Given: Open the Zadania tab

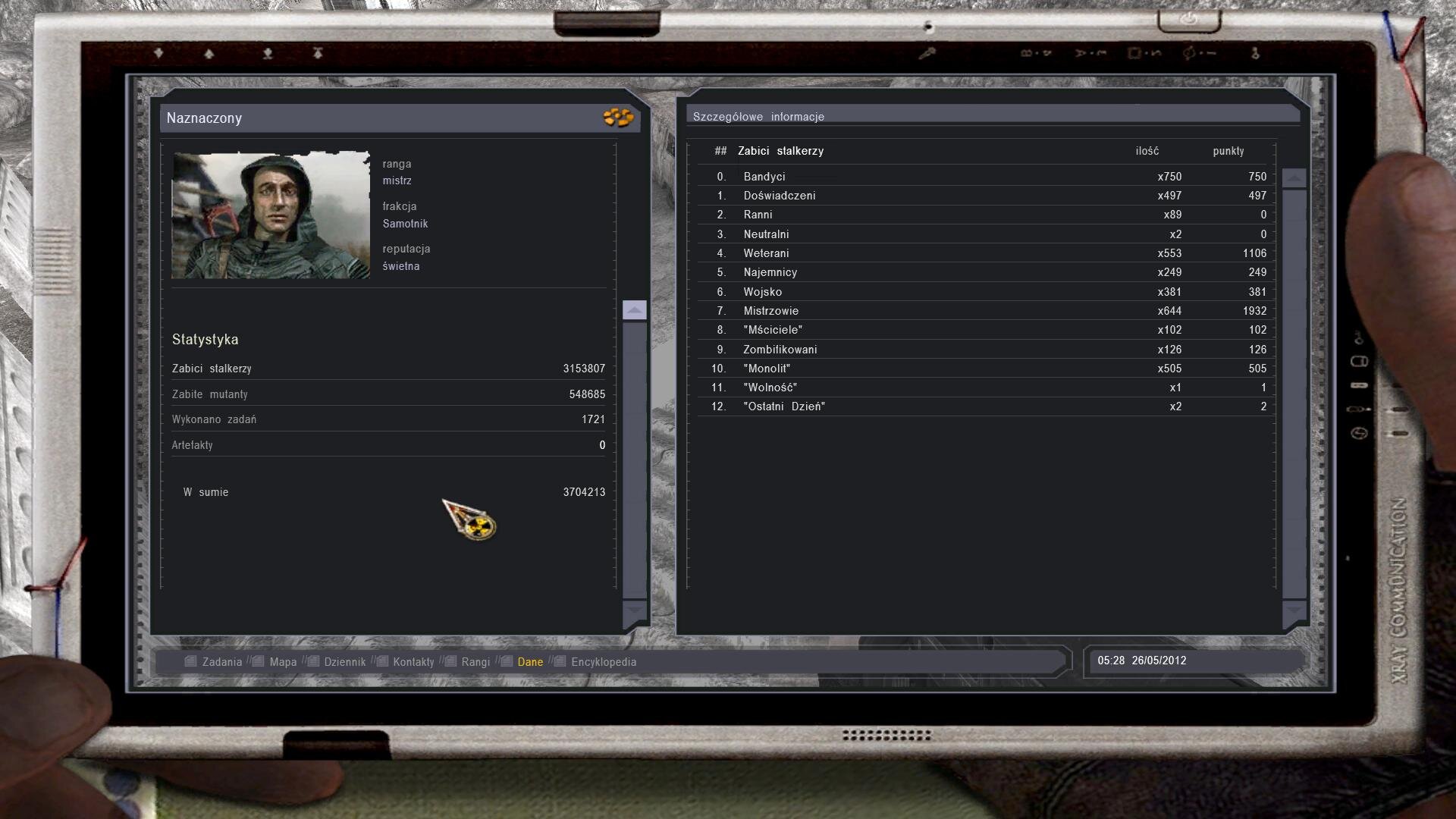Looking at the screenshot, I should [221, 662].
